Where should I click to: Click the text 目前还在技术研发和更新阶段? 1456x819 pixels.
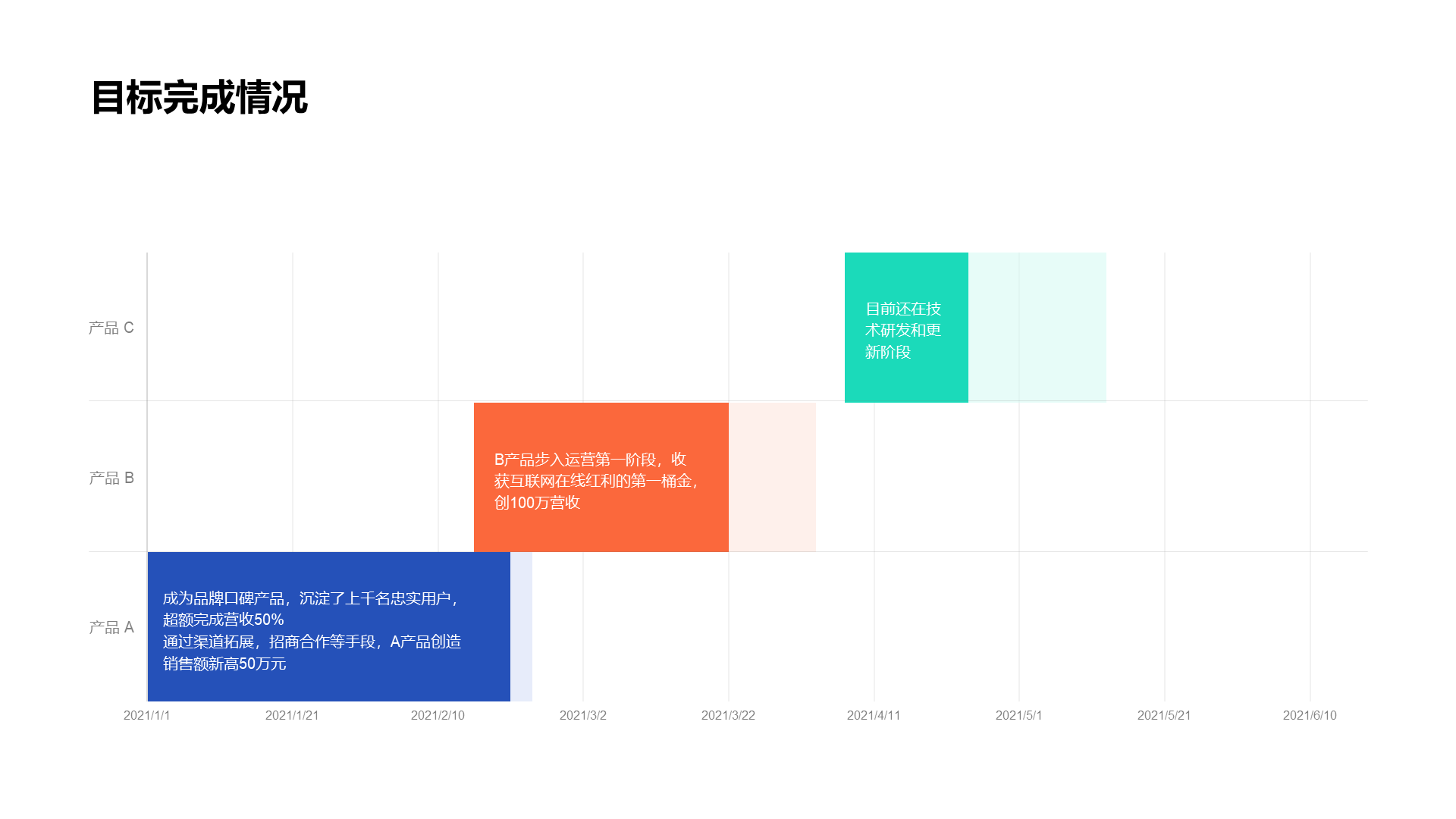pos(902,331)
